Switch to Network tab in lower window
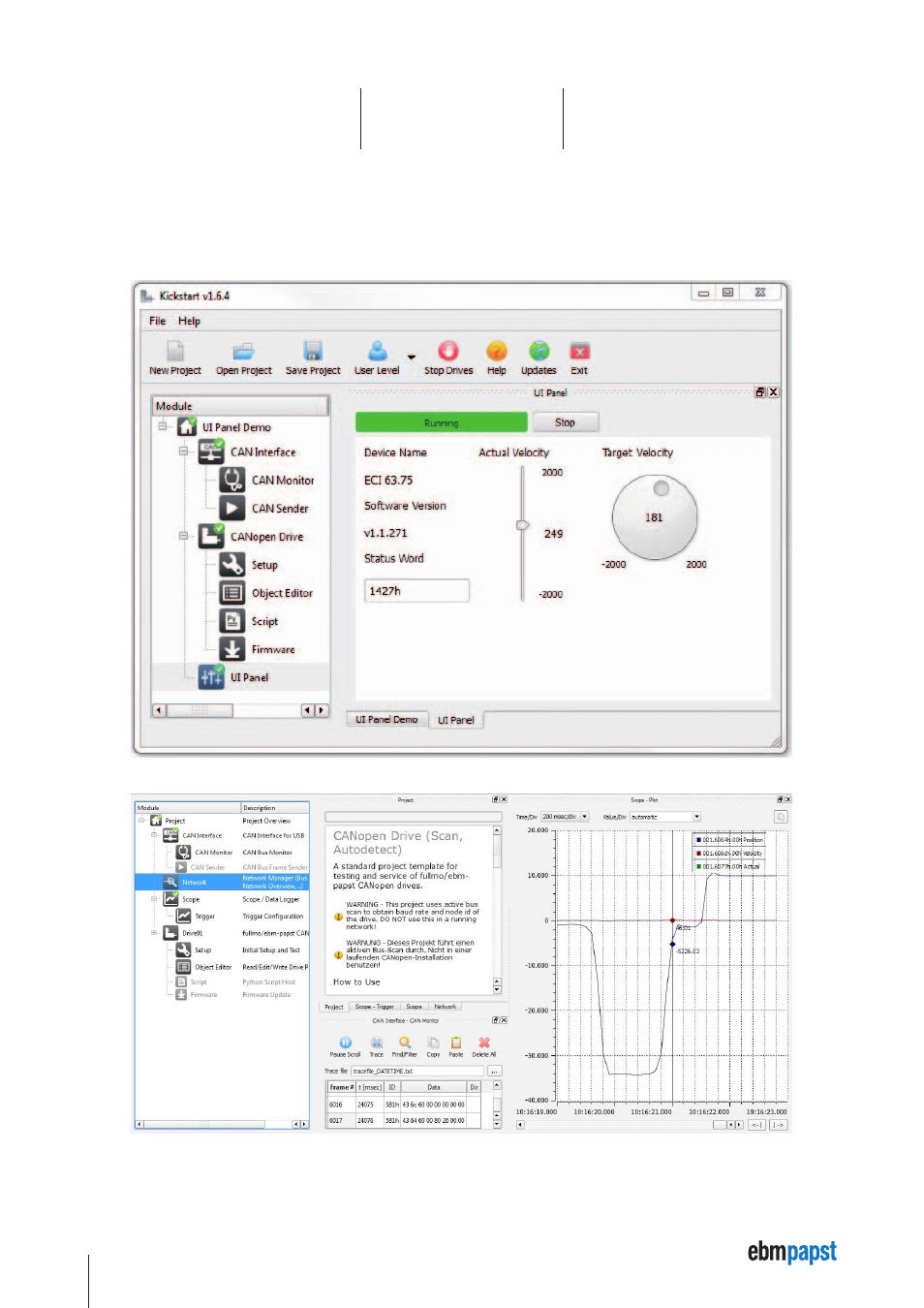This screenshot has width=924, height=1308. pyautogui.click(x=445, y=1007)
